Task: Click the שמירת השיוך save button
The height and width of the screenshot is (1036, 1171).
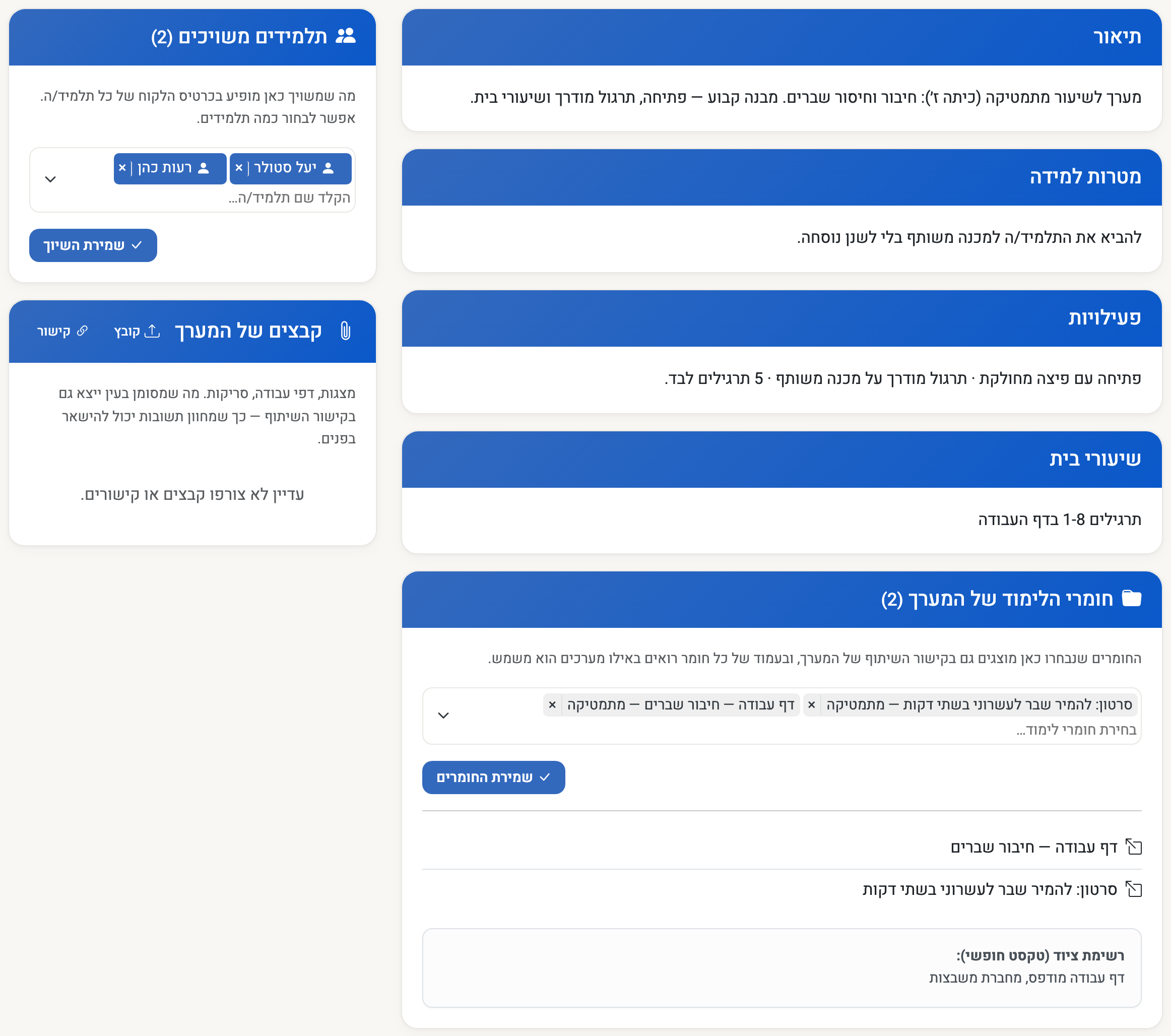Action: [x=93, y=245]
